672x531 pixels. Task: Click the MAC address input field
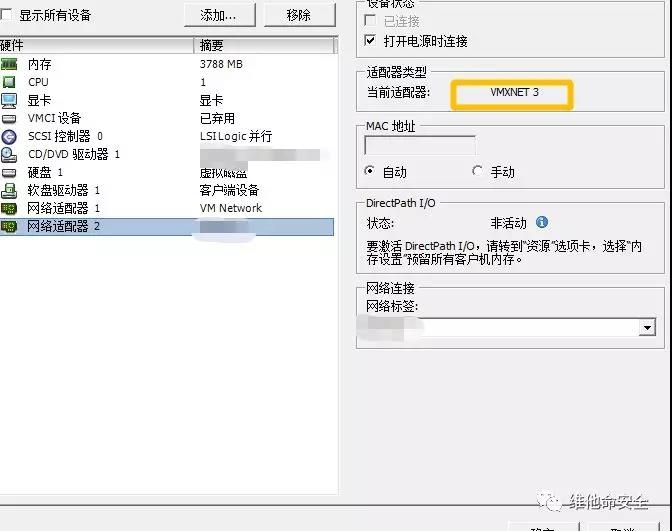pos(420,146)
